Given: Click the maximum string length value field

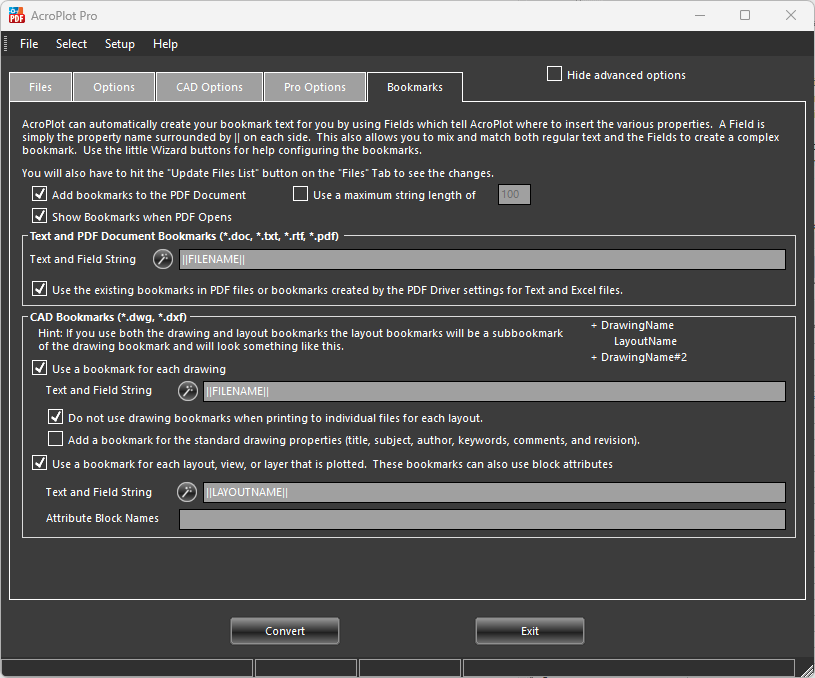Looking at the screenshot, I should [514, 194].
